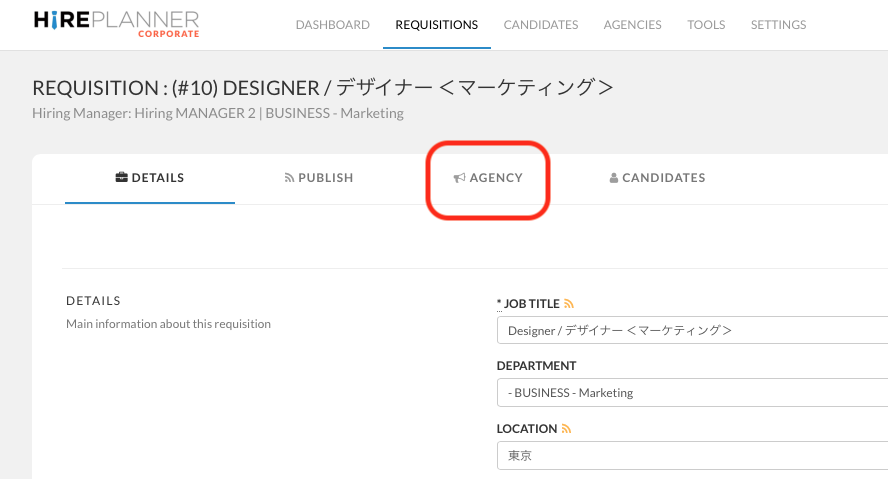Click the orange feed icon beside Location

[x=566, y=429]
